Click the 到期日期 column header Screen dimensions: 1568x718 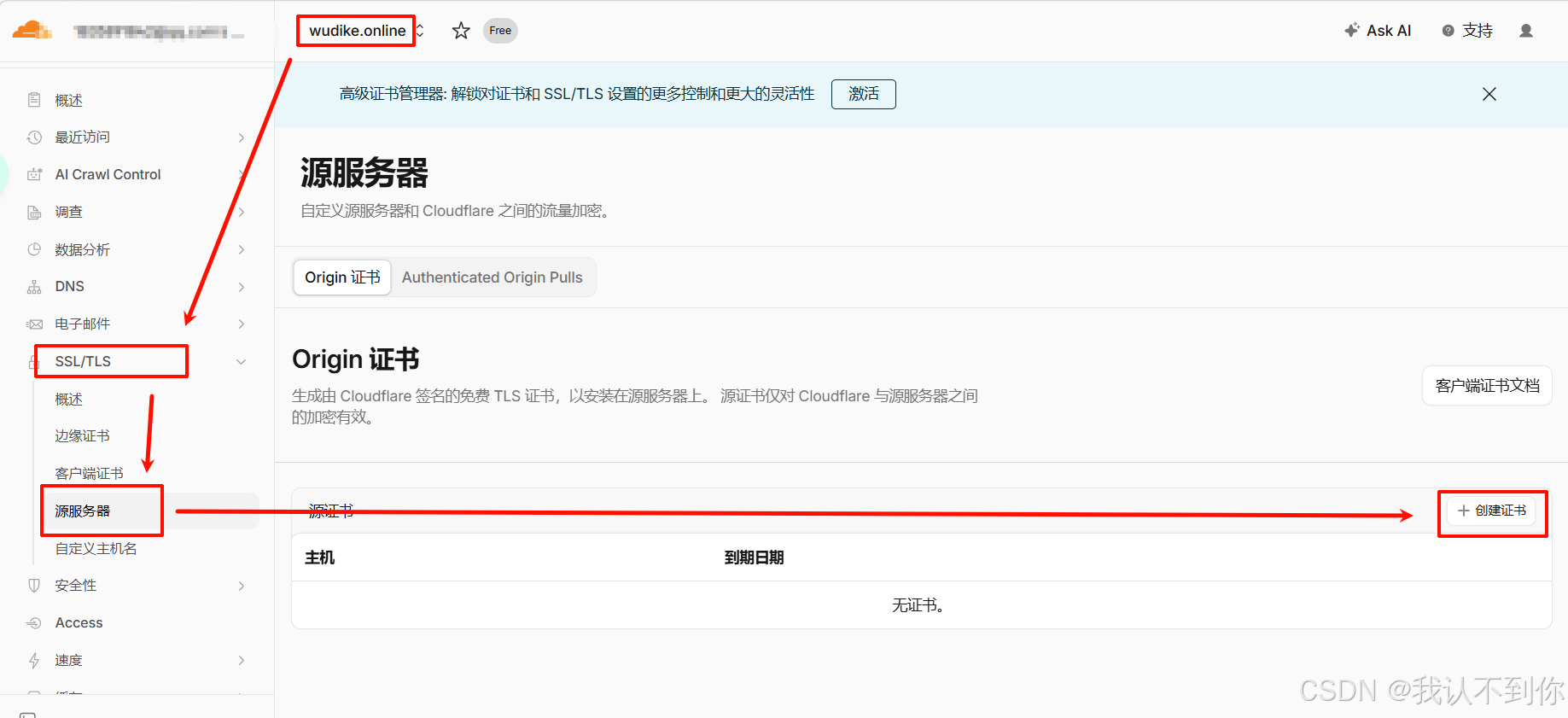coord(755,557)
